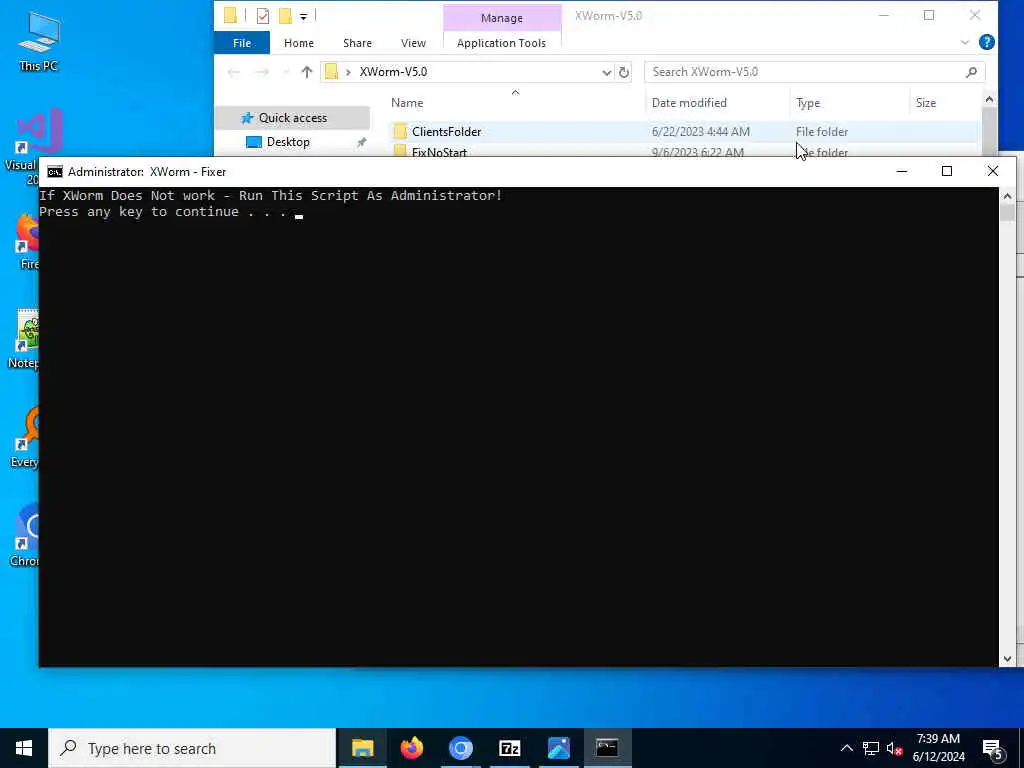Click the address bar path chevron before XWorm-V5.0
1024x768 pixels.
tap(348, 72)
